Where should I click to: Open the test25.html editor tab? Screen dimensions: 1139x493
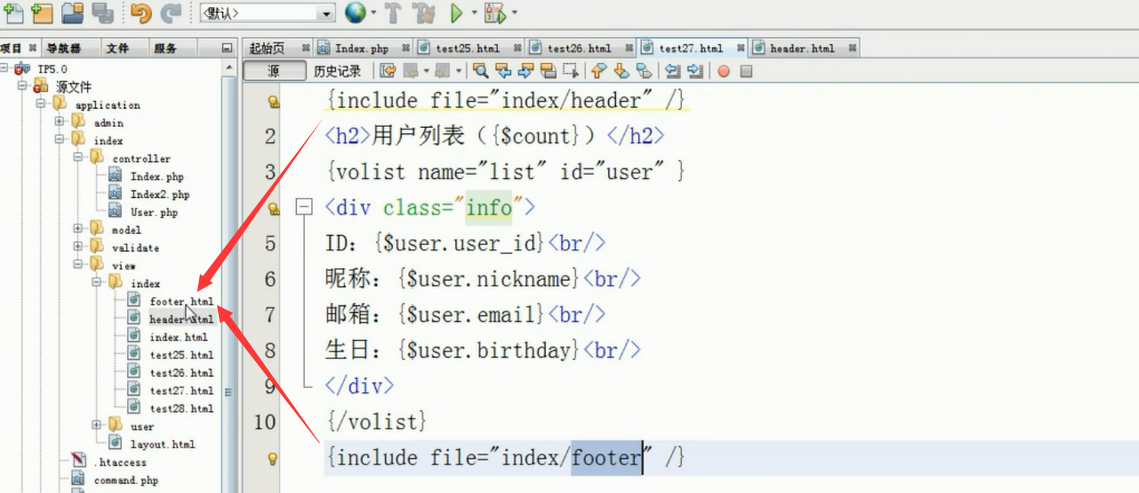click(x=469, y=49)
